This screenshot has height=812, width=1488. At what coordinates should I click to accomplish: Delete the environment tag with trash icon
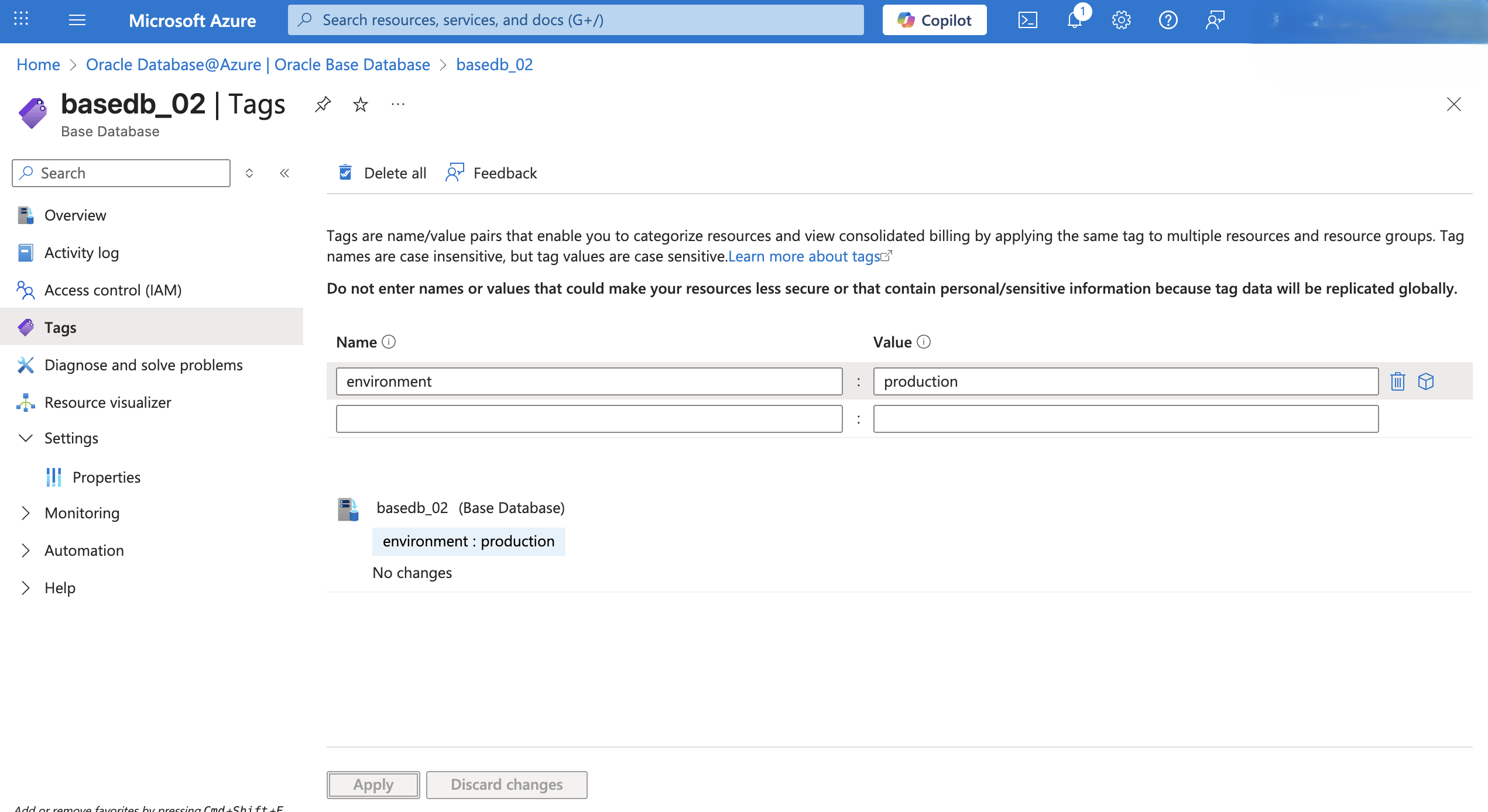point(1398,381)
